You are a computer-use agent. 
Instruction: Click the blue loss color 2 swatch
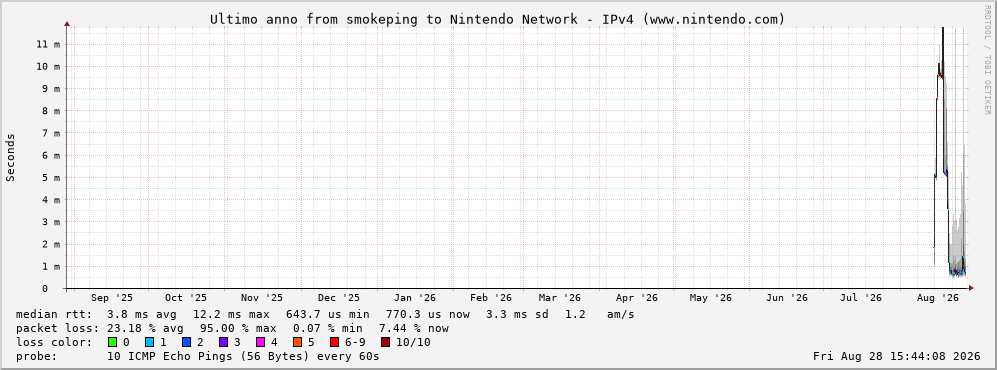pyautogui.click(x=186, y=342)
